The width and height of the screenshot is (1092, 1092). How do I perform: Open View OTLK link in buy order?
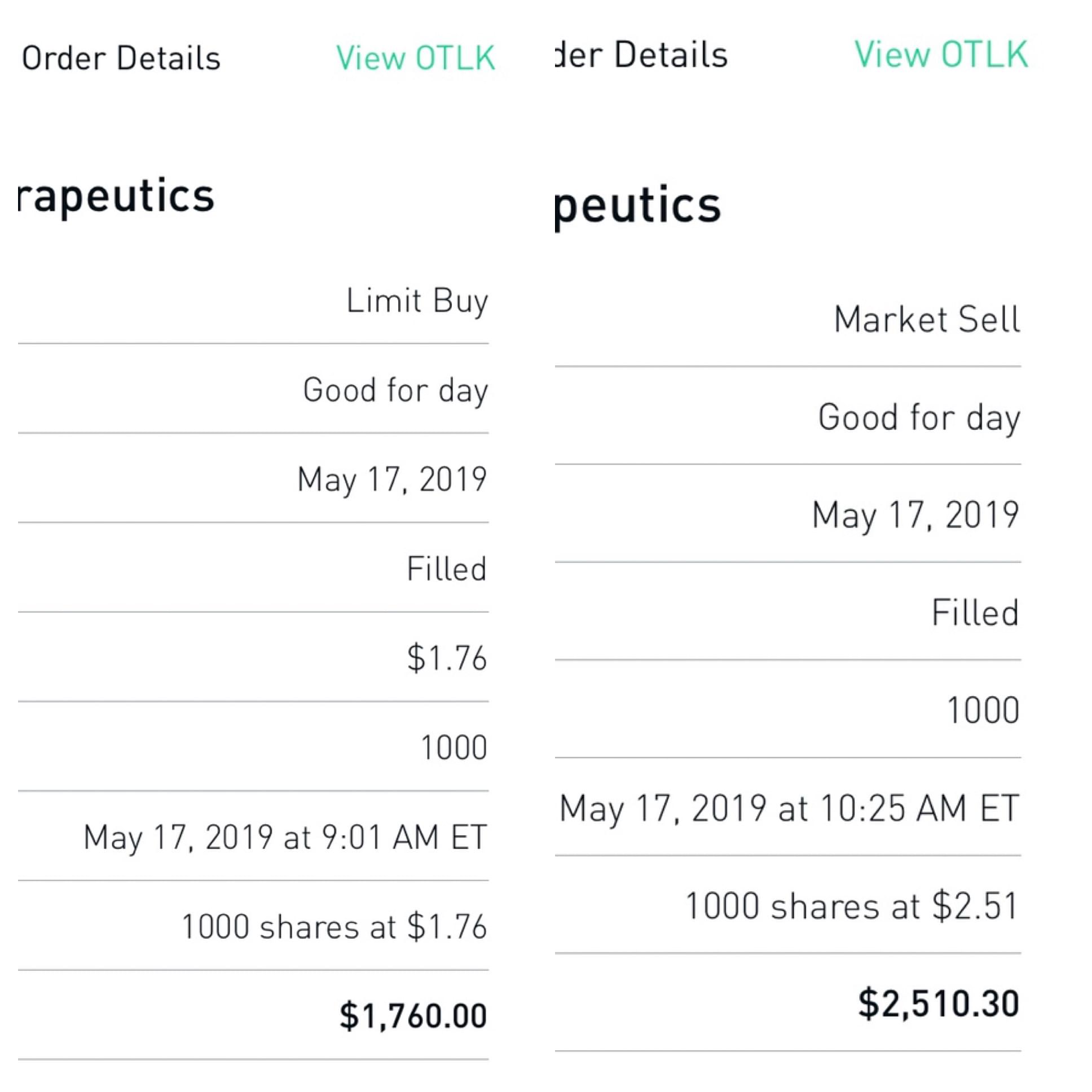pyautogui.click(x=416, y=58)
